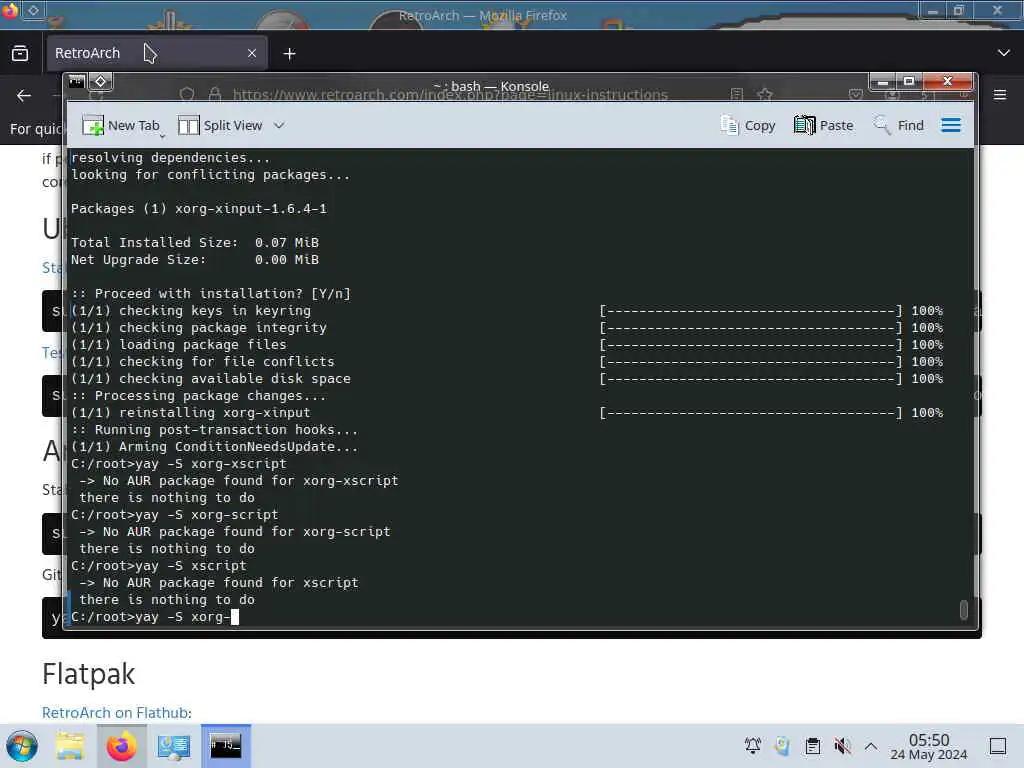The height and width of the screenshot is (768, 1024).
Task: Go back in Firefox history
Action: click(24, 96)
